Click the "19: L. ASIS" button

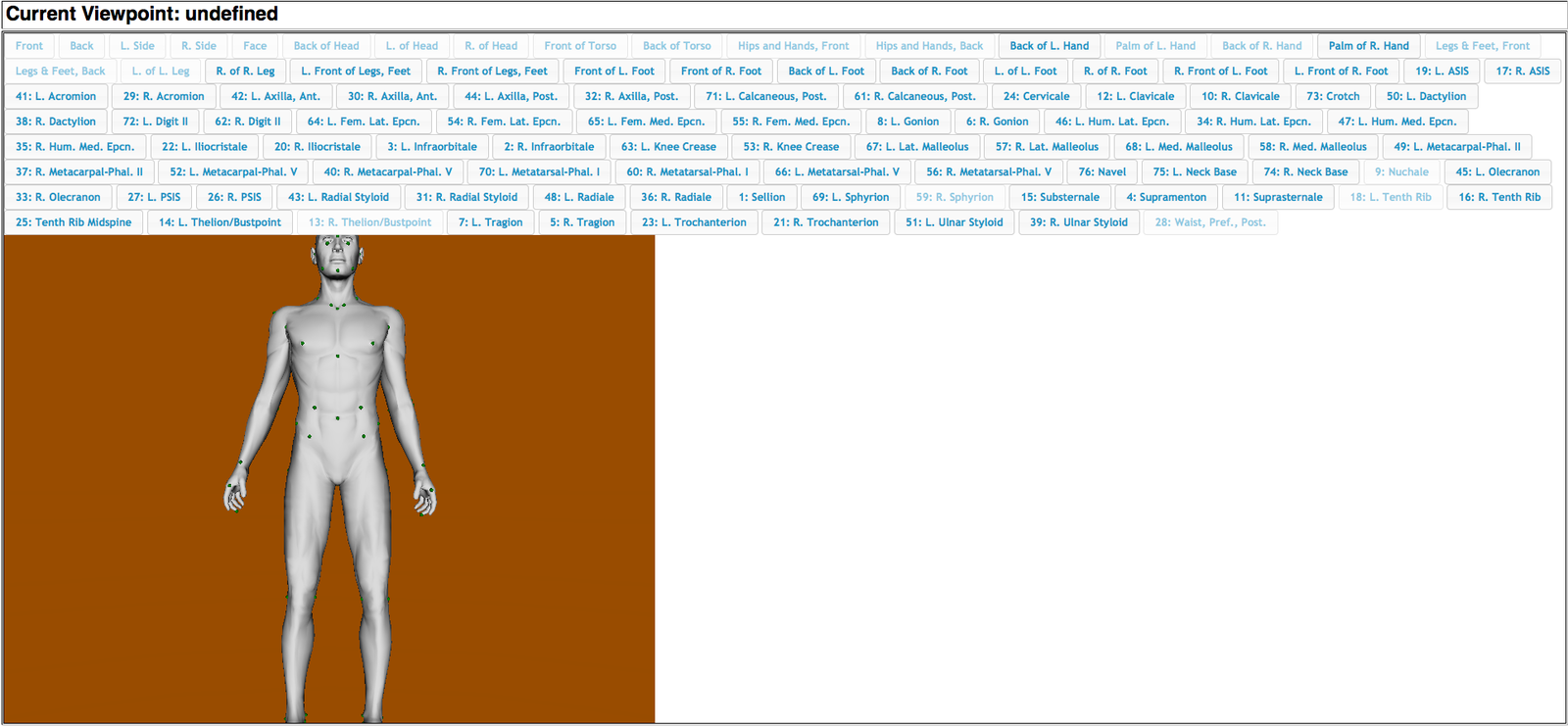pyautogui.click(x=1442, y=72)
